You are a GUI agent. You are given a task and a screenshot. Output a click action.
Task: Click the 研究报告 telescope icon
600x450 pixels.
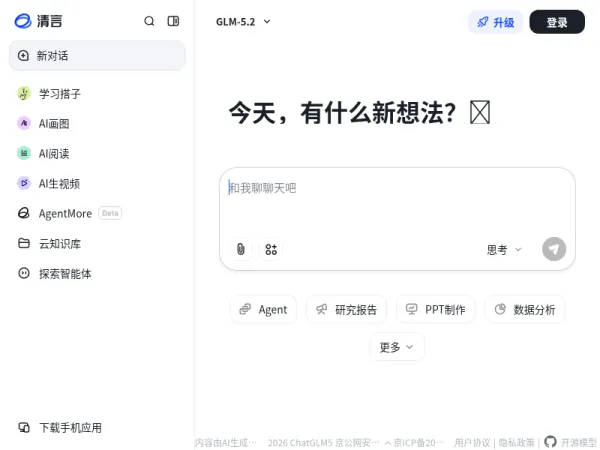321,309
